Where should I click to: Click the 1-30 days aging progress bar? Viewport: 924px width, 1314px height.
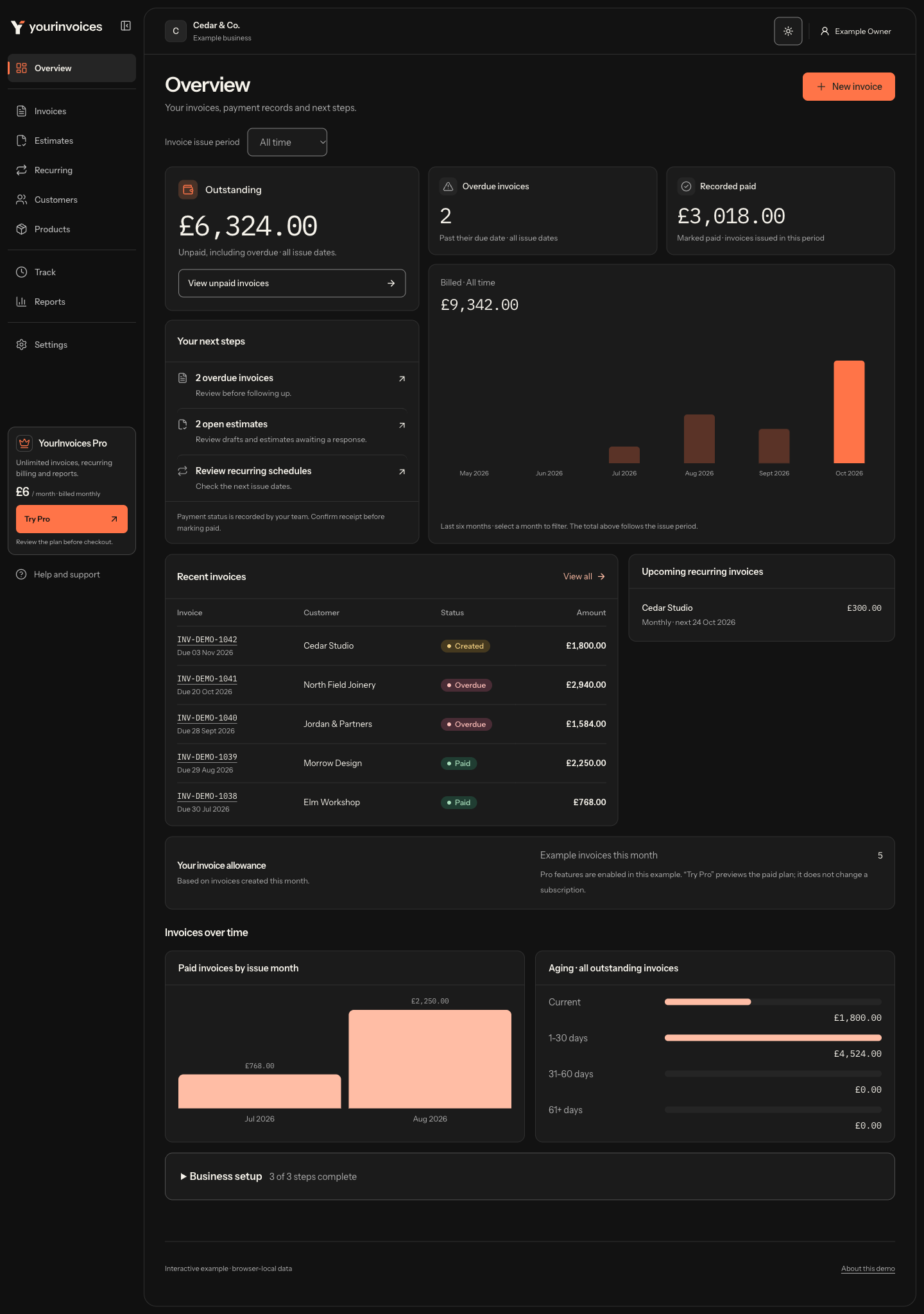click(773, 1037)
